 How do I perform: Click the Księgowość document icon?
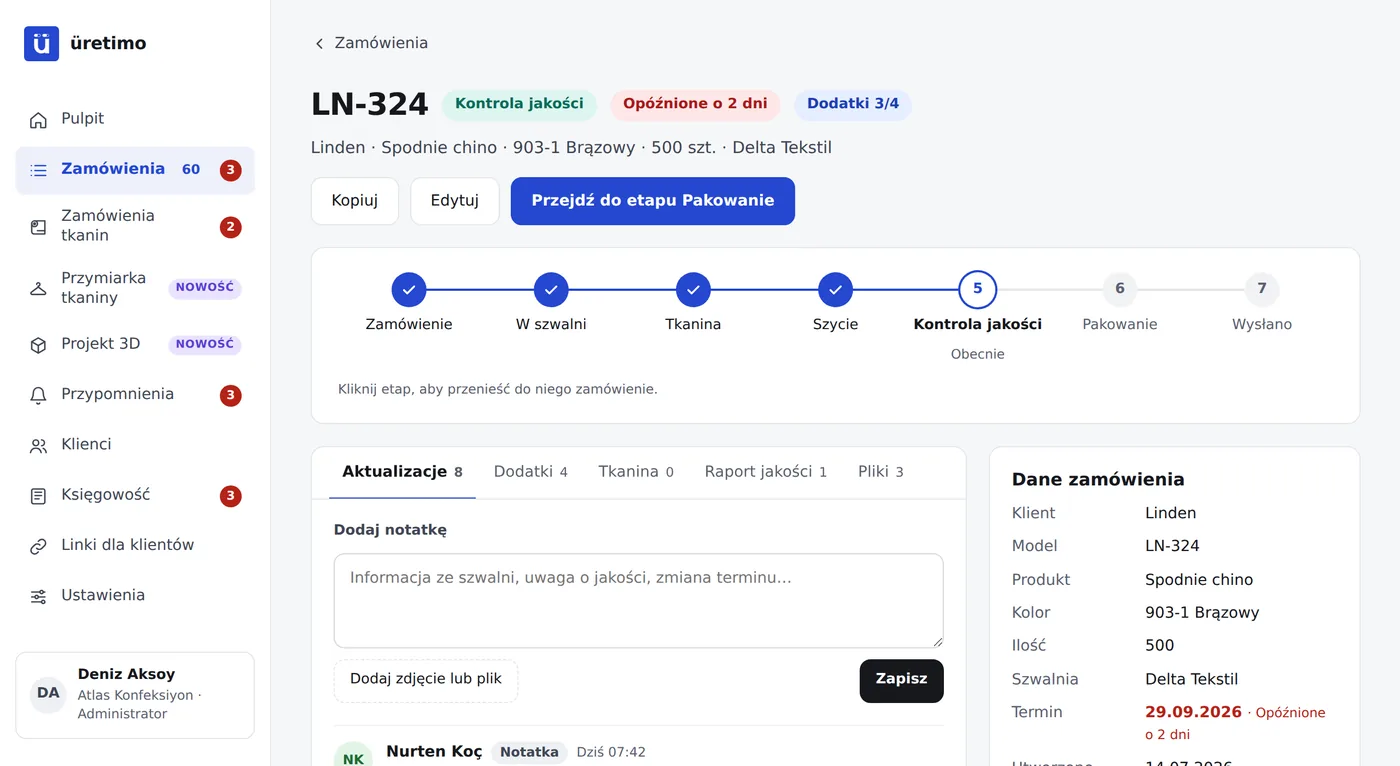coord(38,496)
